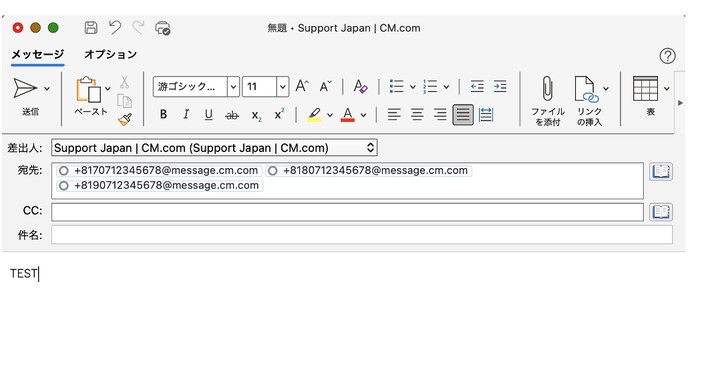Decrease paragraph indent

[x=477, y=86]
